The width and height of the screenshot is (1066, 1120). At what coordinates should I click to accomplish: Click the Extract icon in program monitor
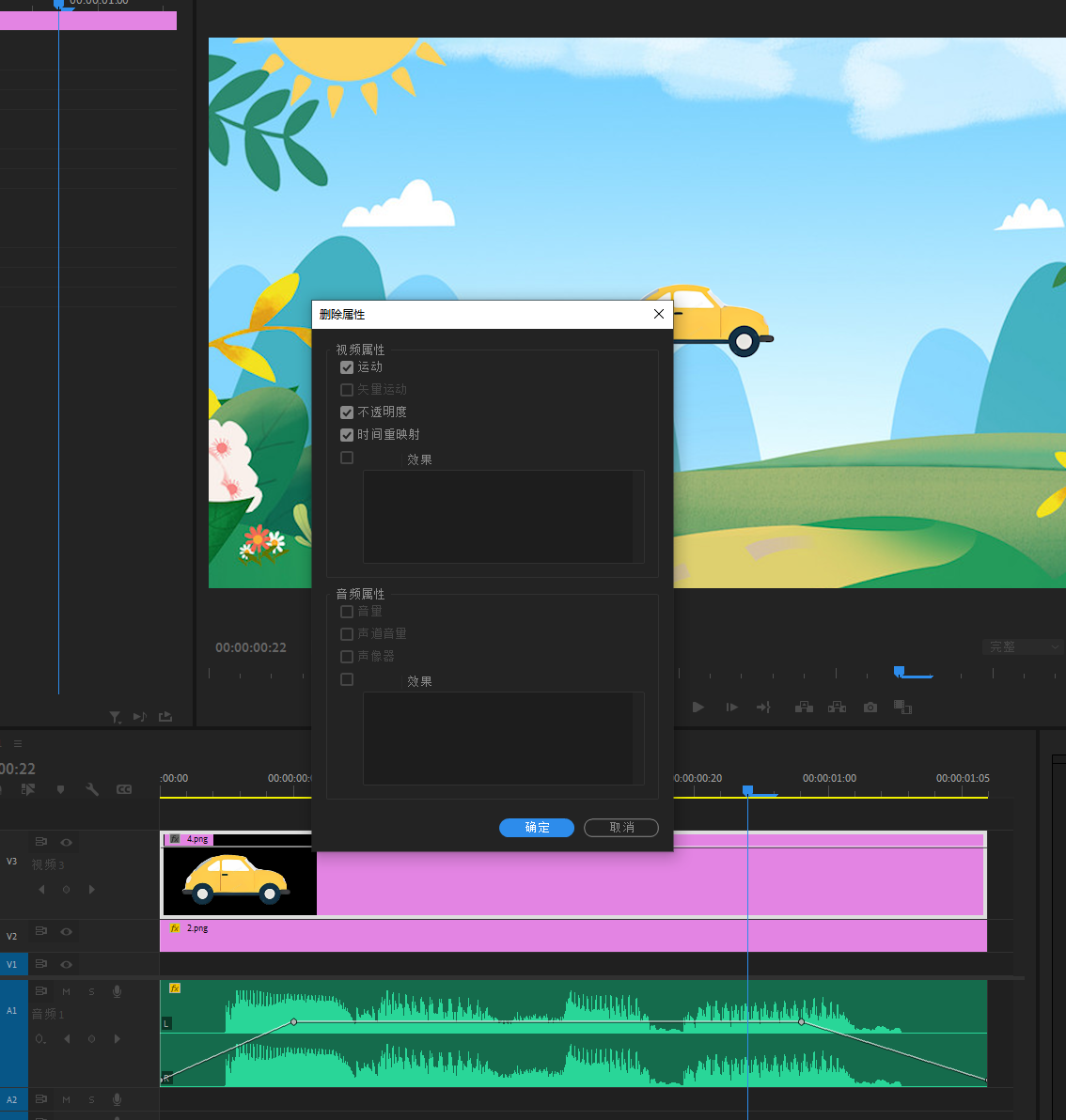click(837, 707)
